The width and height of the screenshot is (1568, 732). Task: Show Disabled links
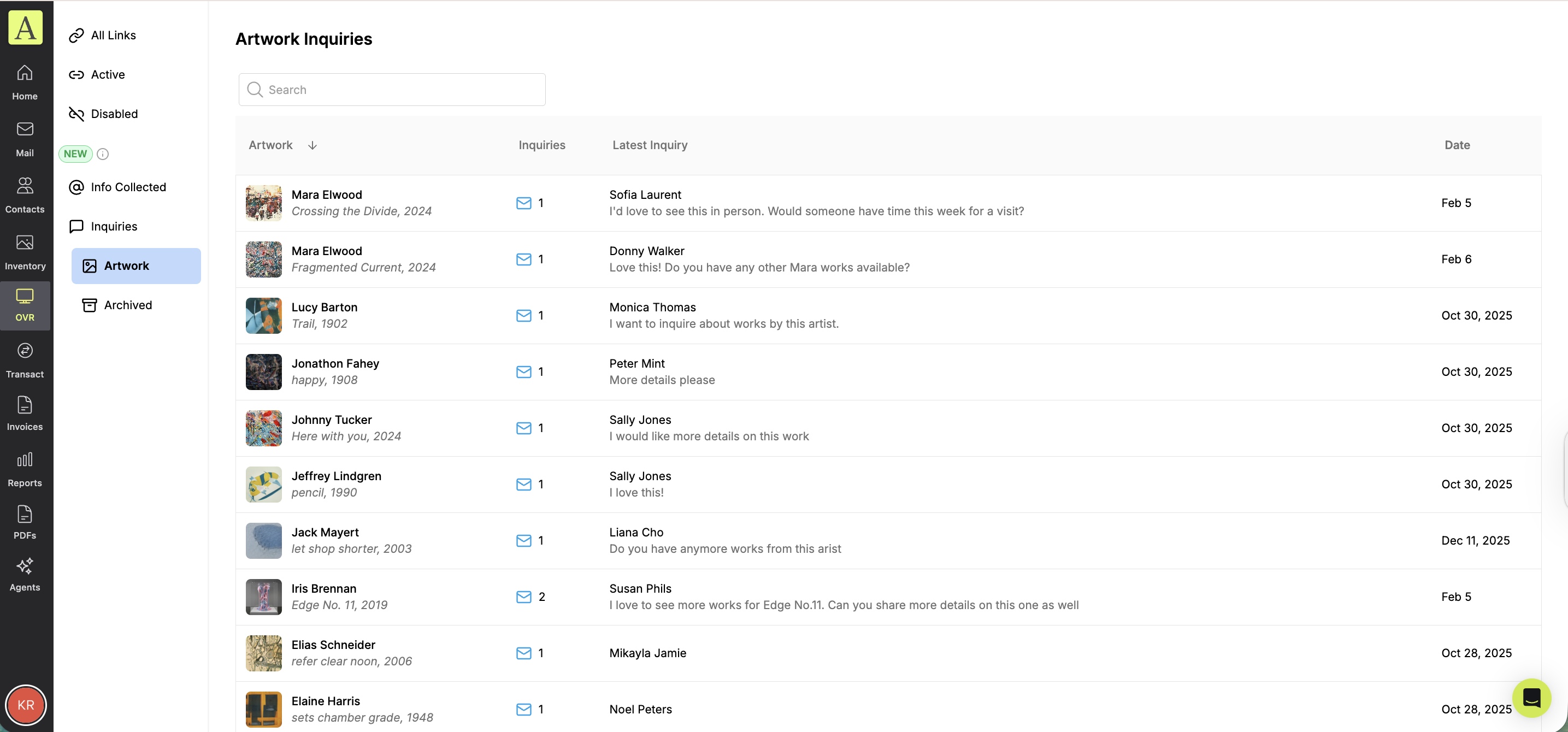click(114, 114)
